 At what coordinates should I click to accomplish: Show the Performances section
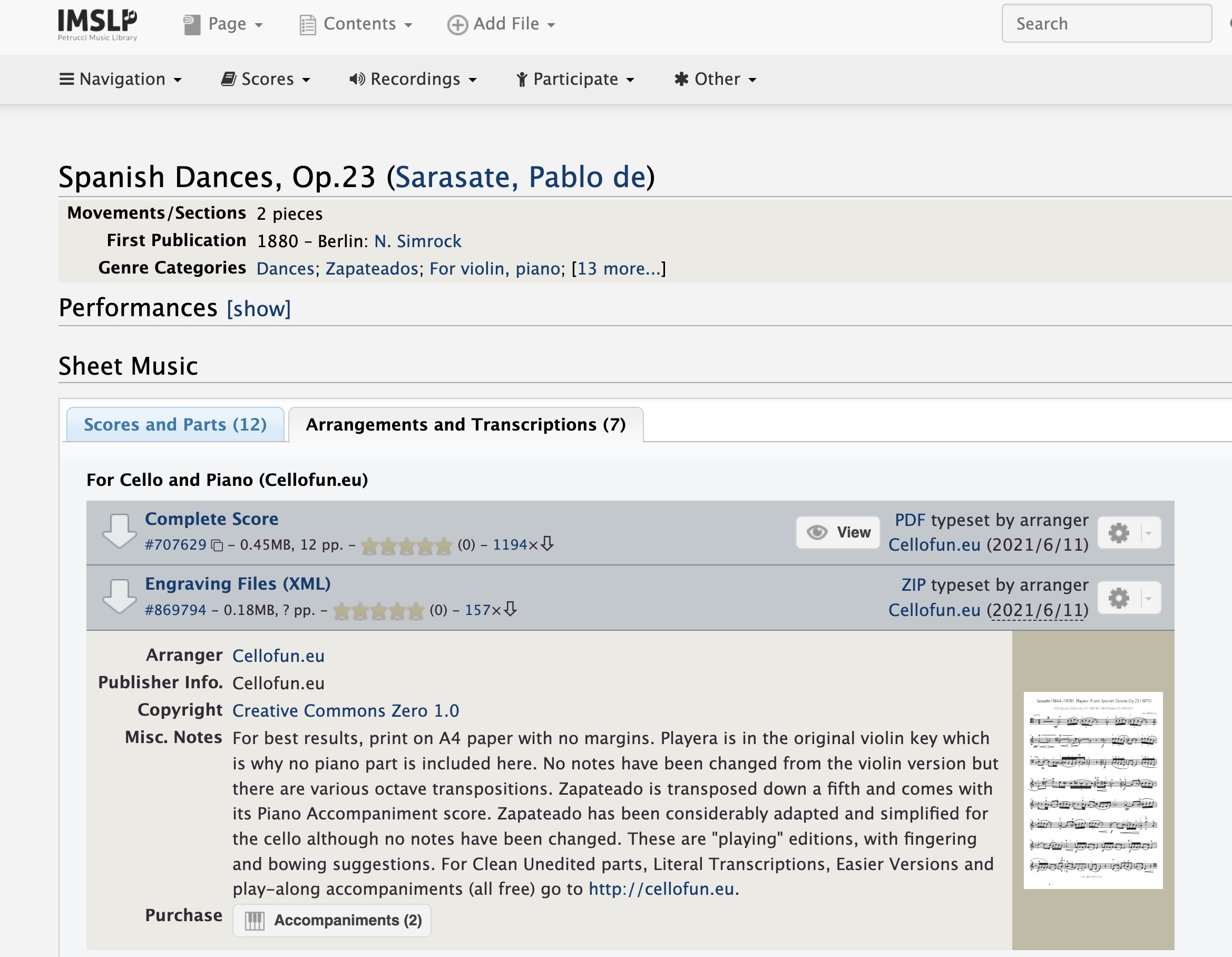pos(259,309)
